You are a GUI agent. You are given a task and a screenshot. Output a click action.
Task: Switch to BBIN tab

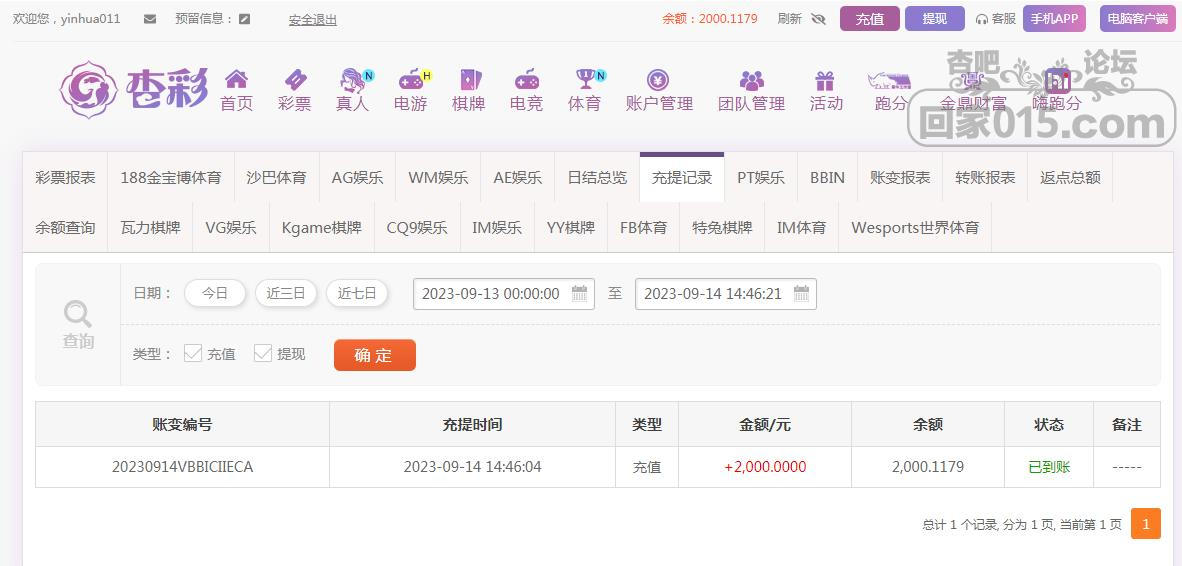click(x=828, y=178)
